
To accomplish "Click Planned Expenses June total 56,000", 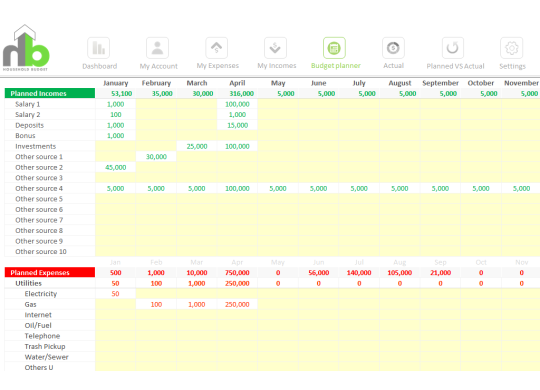I will click(x=319, y=273).
